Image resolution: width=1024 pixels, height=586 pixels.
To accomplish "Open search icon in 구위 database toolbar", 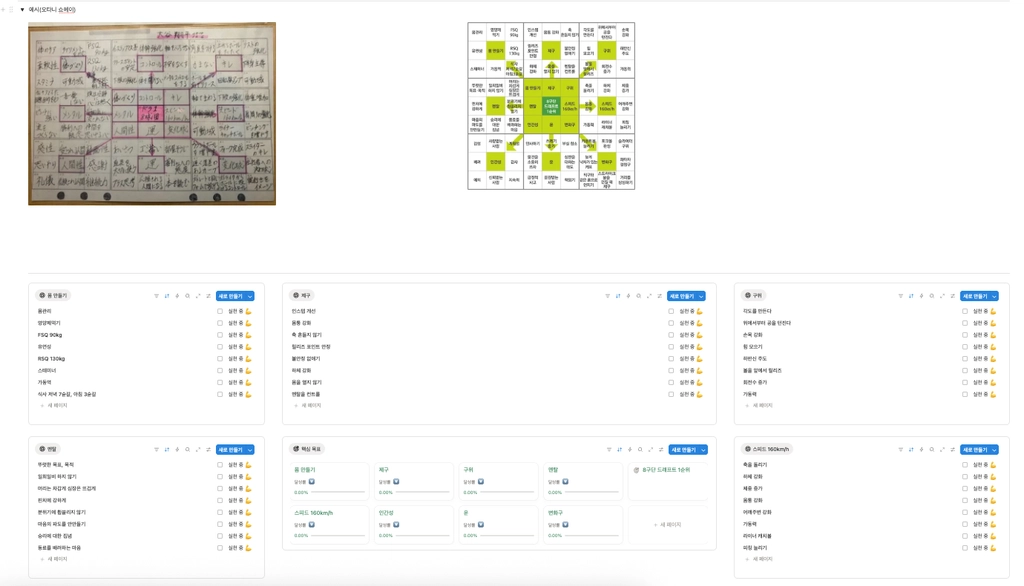I will 932,296.
